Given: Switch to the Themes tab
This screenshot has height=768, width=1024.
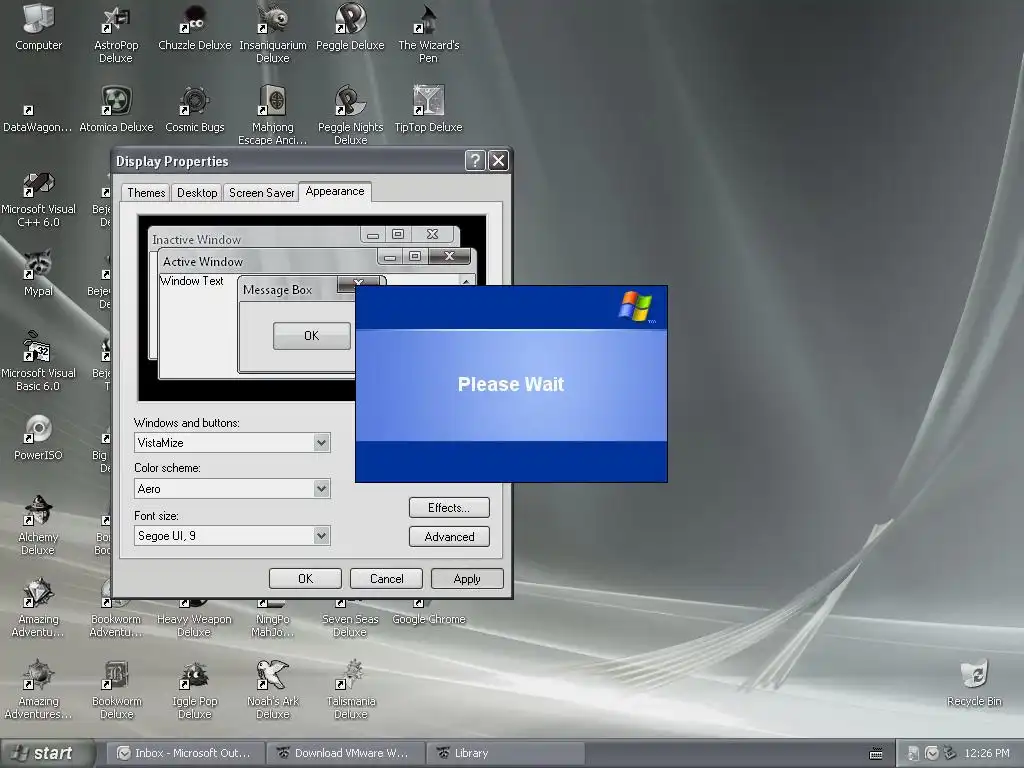Looking at the screenshot, I should coord(146,193).
